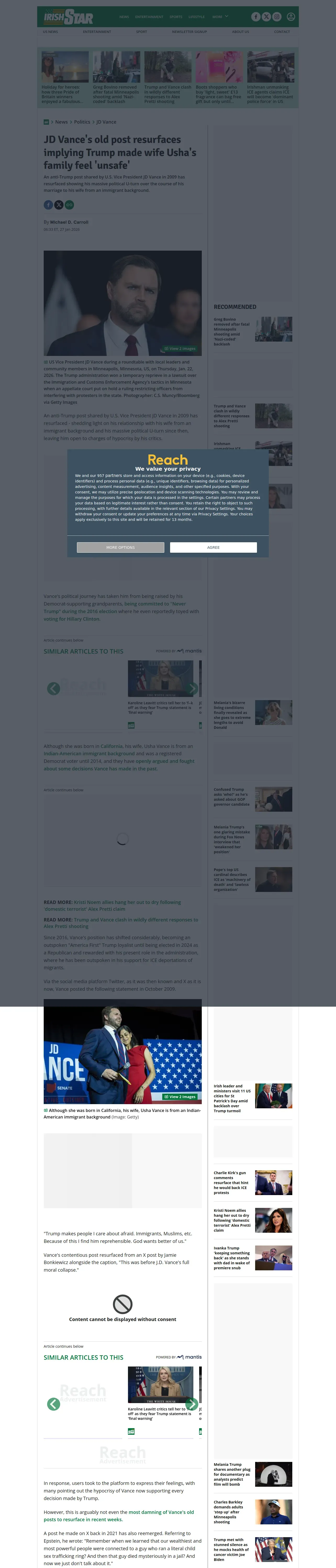This screenshot has height=1568, width=336.
Task: Select Contact in sub-navigation
Action: [x=282, y=32]
